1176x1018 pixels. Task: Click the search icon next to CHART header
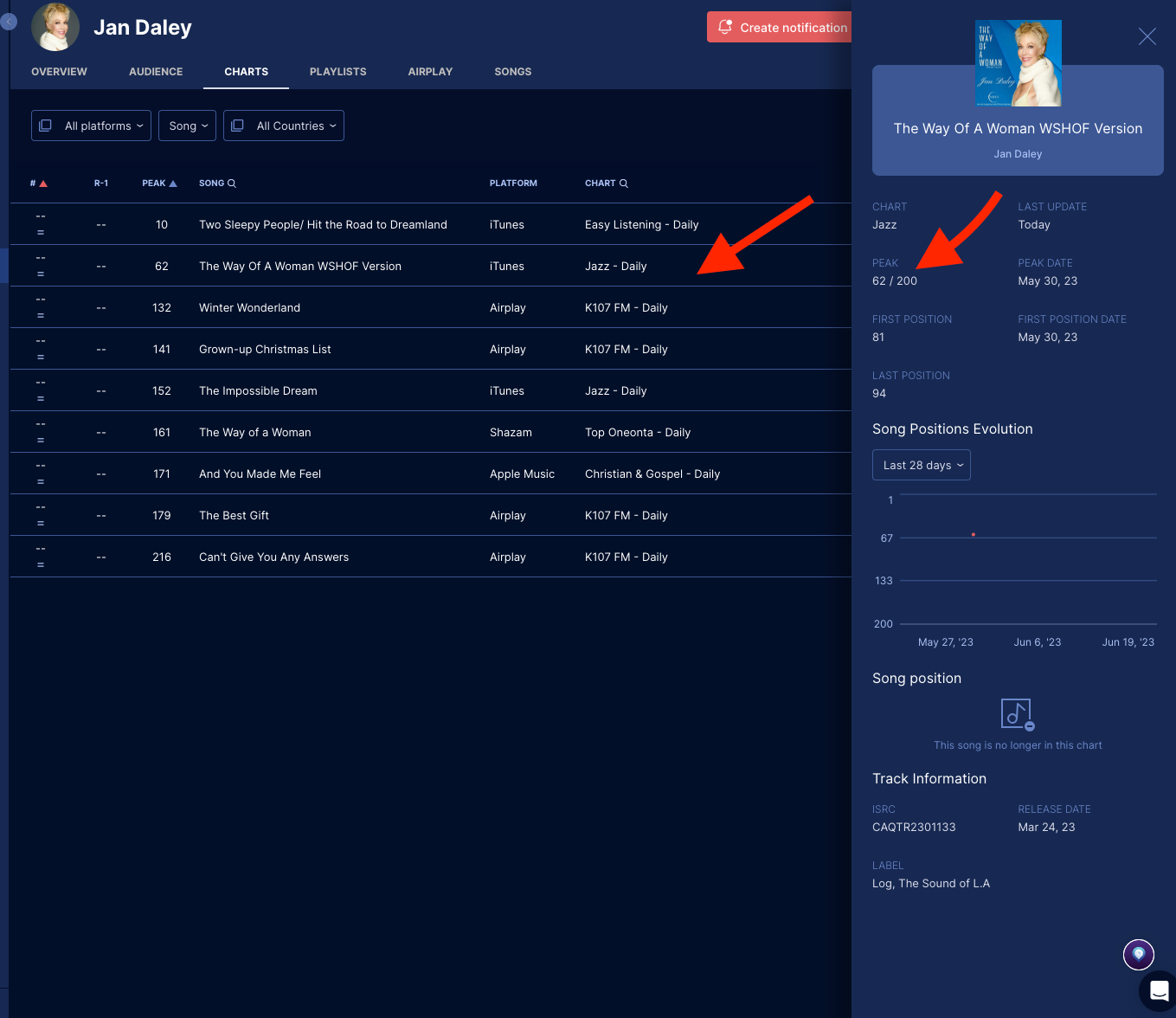pos(624,184)
